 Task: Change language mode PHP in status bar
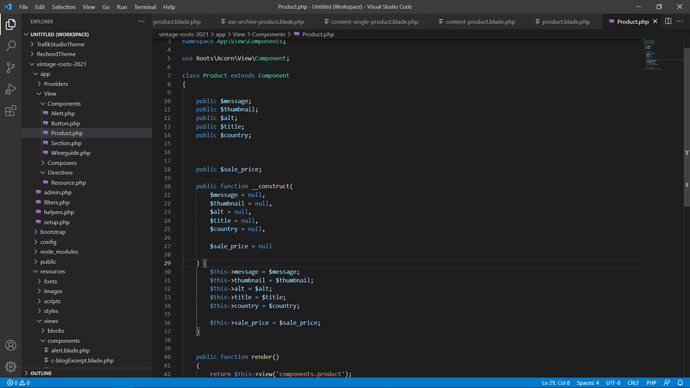point(651,383)
